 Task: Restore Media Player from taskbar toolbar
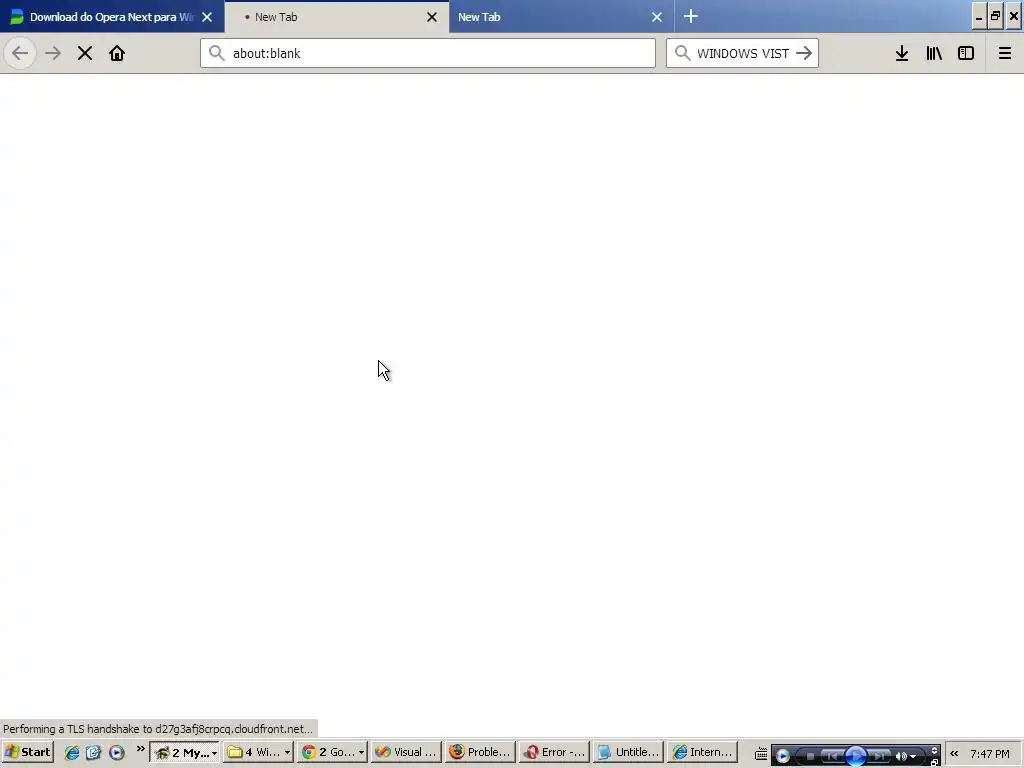(x=935, y=761)
